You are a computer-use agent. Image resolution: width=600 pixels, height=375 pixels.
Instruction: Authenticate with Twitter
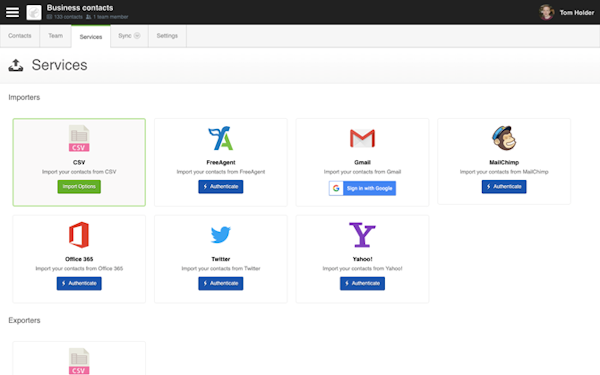(x=221, y=284)
